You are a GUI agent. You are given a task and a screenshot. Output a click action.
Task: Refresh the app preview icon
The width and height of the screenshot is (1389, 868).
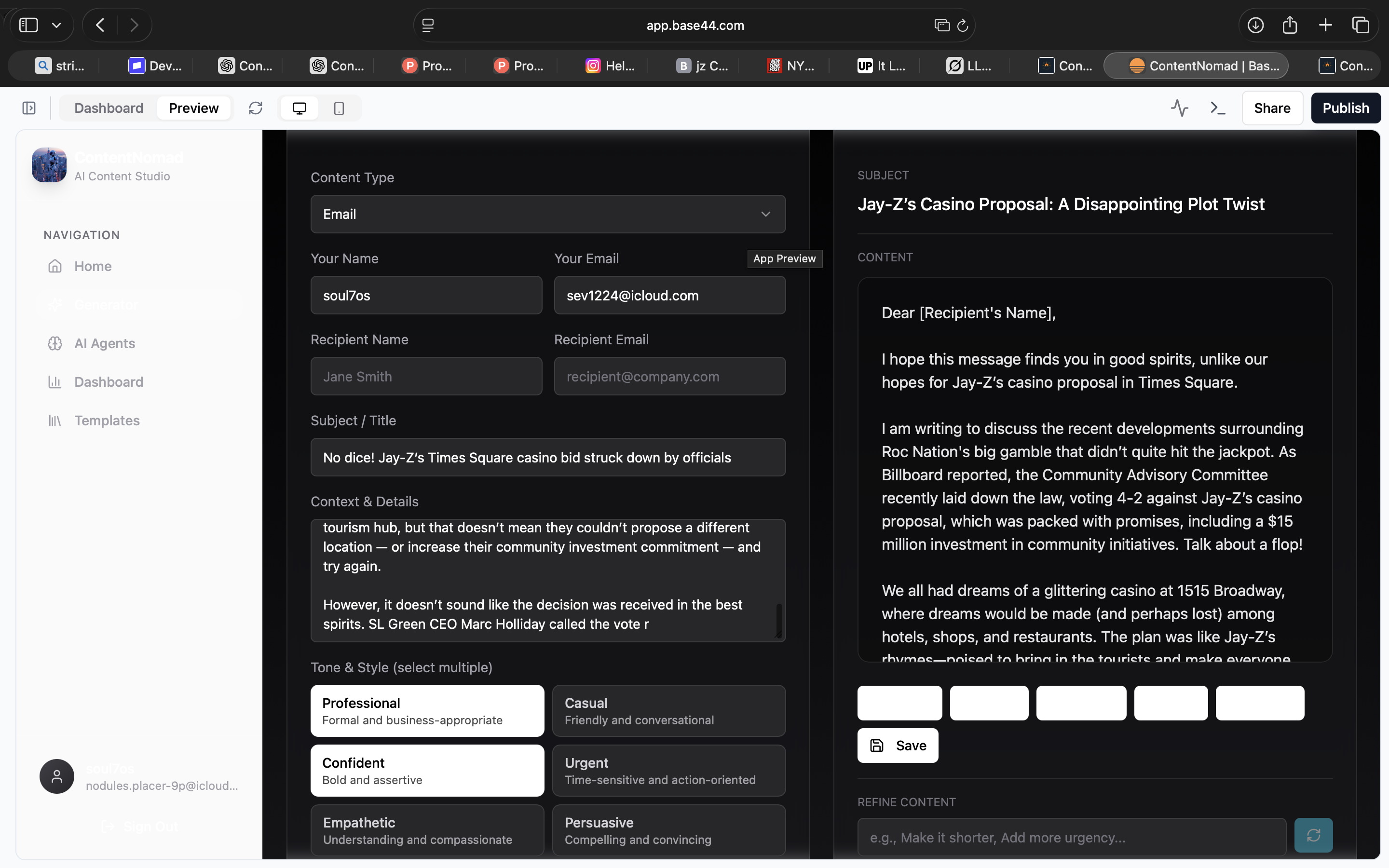(x=256, y=108)
